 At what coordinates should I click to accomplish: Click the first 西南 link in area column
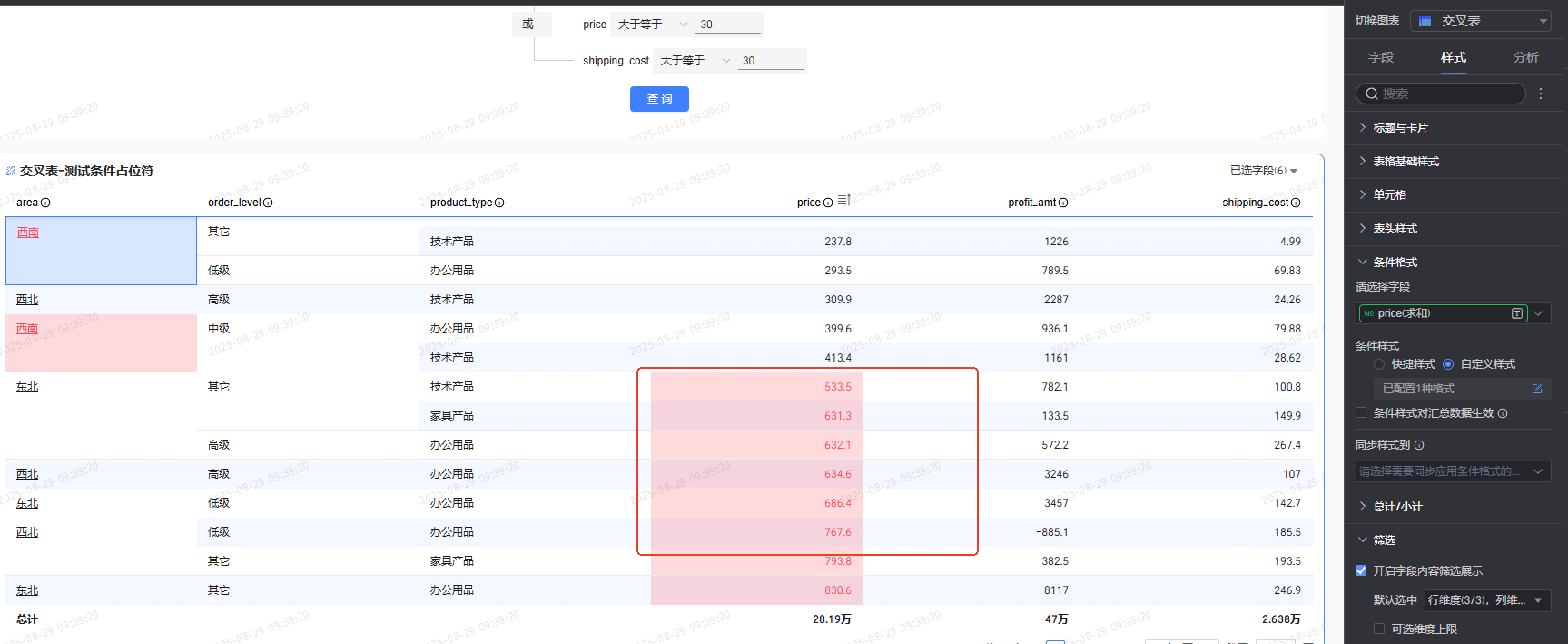click(x=27, y=233)
